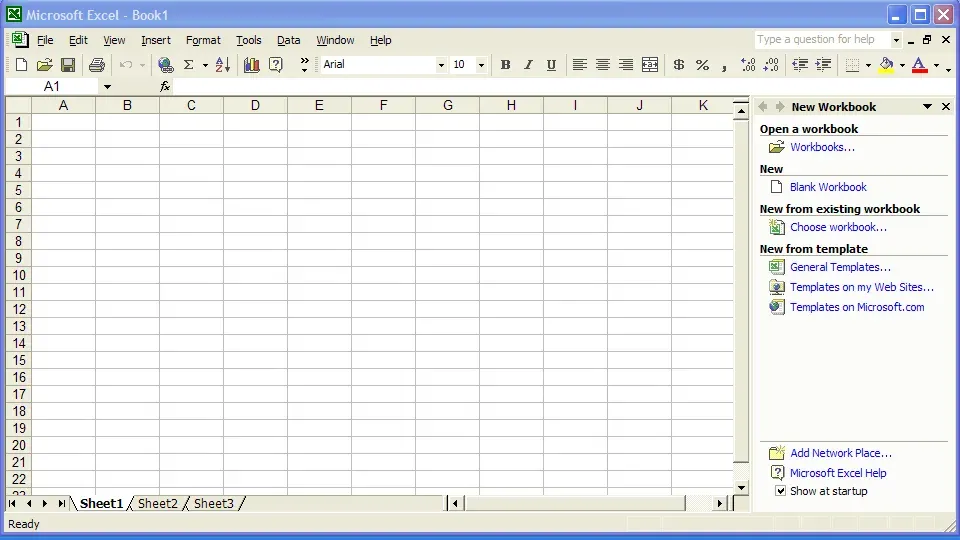Apply Percent Style formatting

click(702, 65)
